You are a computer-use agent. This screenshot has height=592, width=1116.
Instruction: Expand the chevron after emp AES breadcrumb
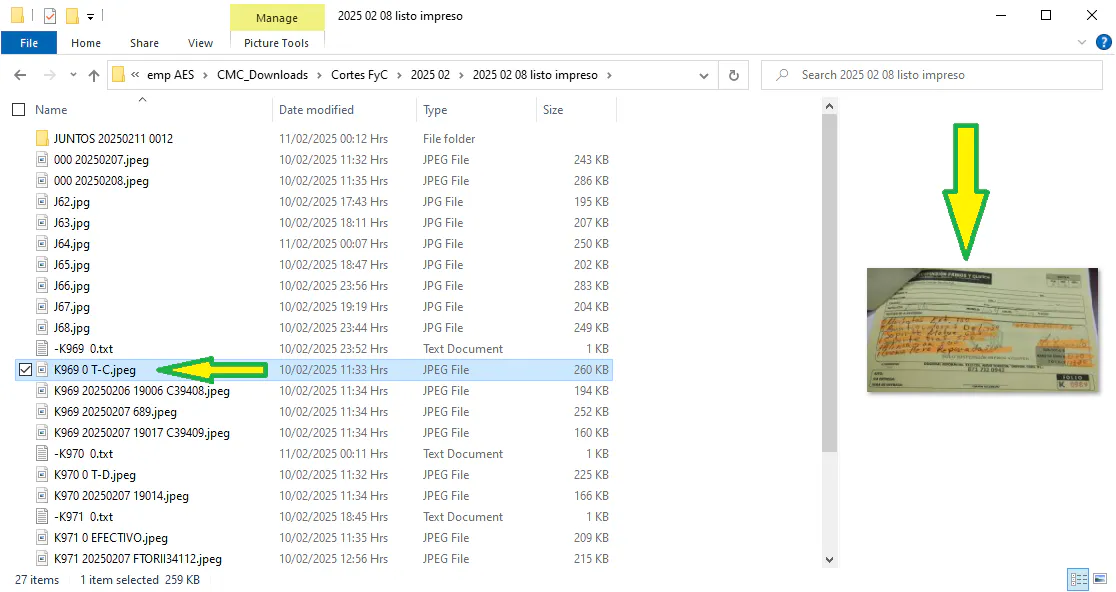[205, 75]
